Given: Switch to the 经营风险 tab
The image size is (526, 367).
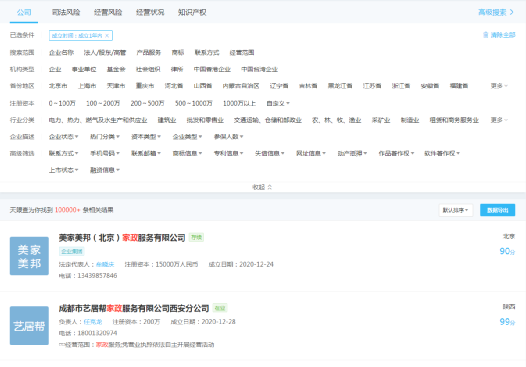Looking at the screenshot, I should pos(108,12).
